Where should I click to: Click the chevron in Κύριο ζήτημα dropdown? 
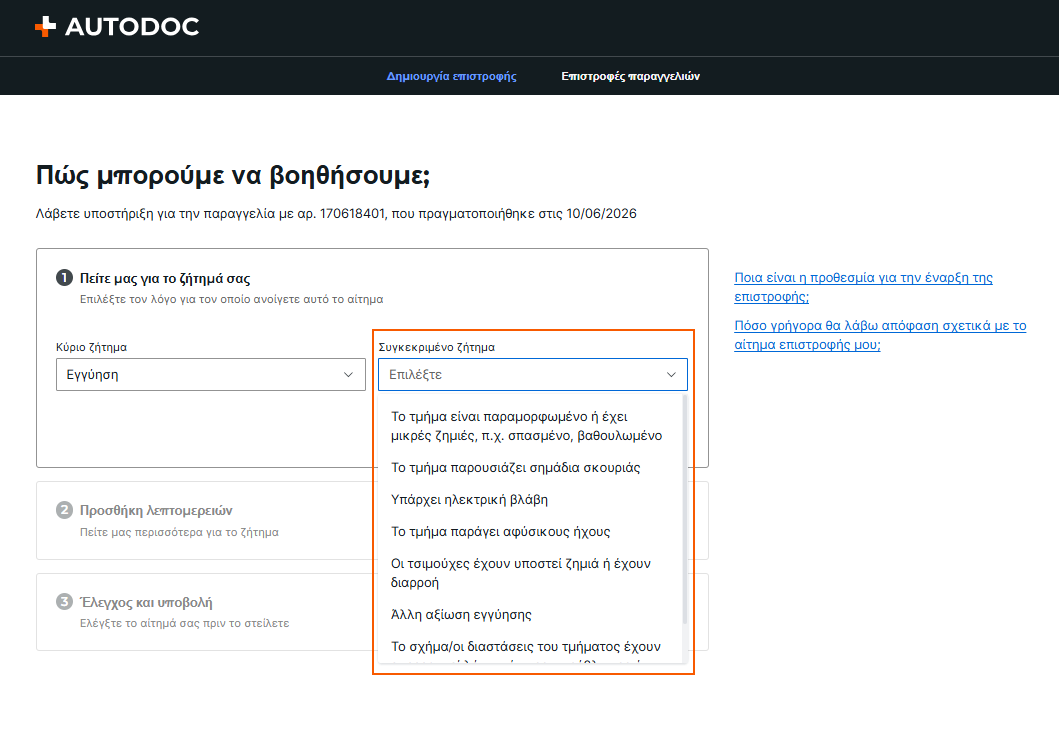348,375
